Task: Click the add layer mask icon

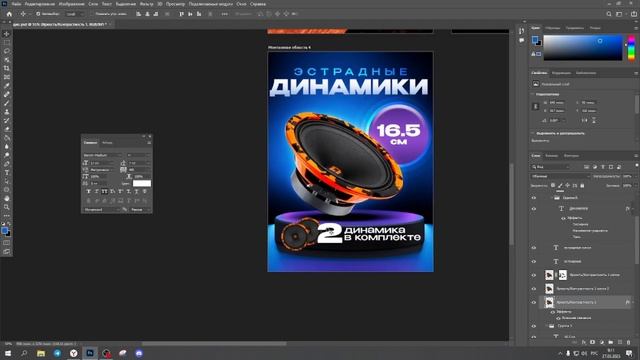Action: (x=592, y=342)
